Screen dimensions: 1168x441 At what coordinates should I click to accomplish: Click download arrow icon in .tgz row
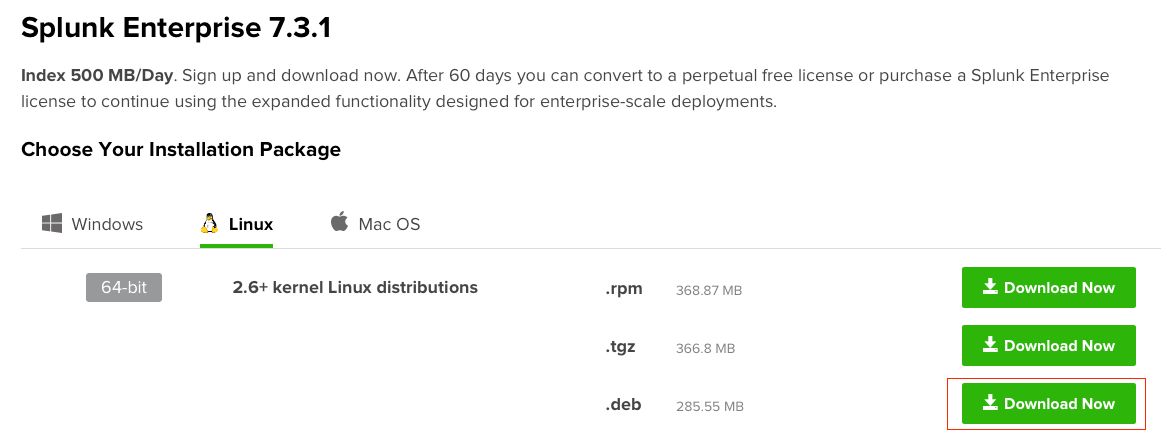(x=990, y=345)
